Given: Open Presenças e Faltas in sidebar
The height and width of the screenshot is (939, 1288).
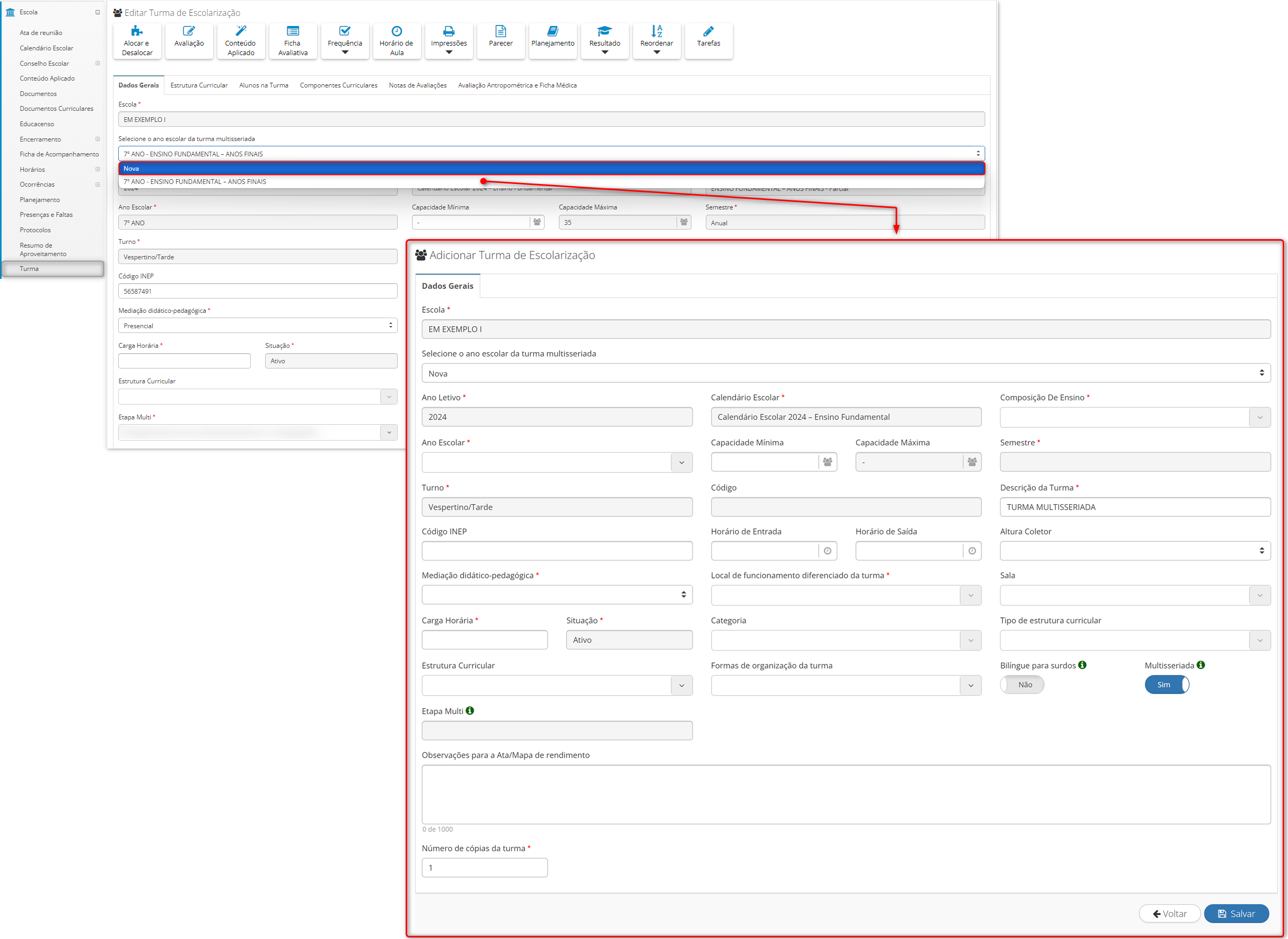Looking at the screenshot, I should pyautogui.click(x=46, y=214).
